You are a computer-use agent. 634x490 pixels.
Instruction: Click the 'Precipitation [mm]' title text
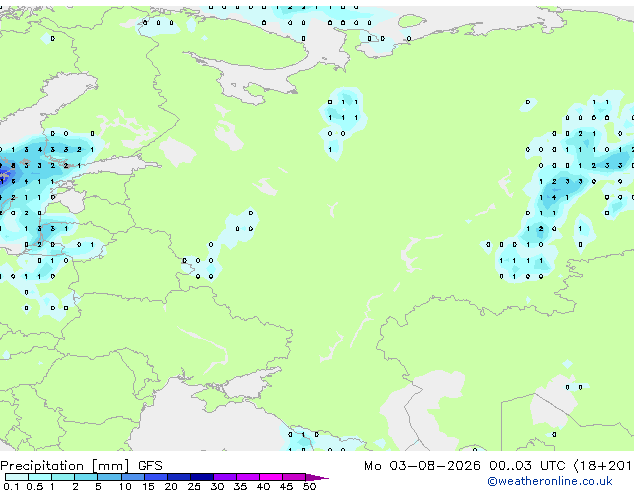click(65, 466)
